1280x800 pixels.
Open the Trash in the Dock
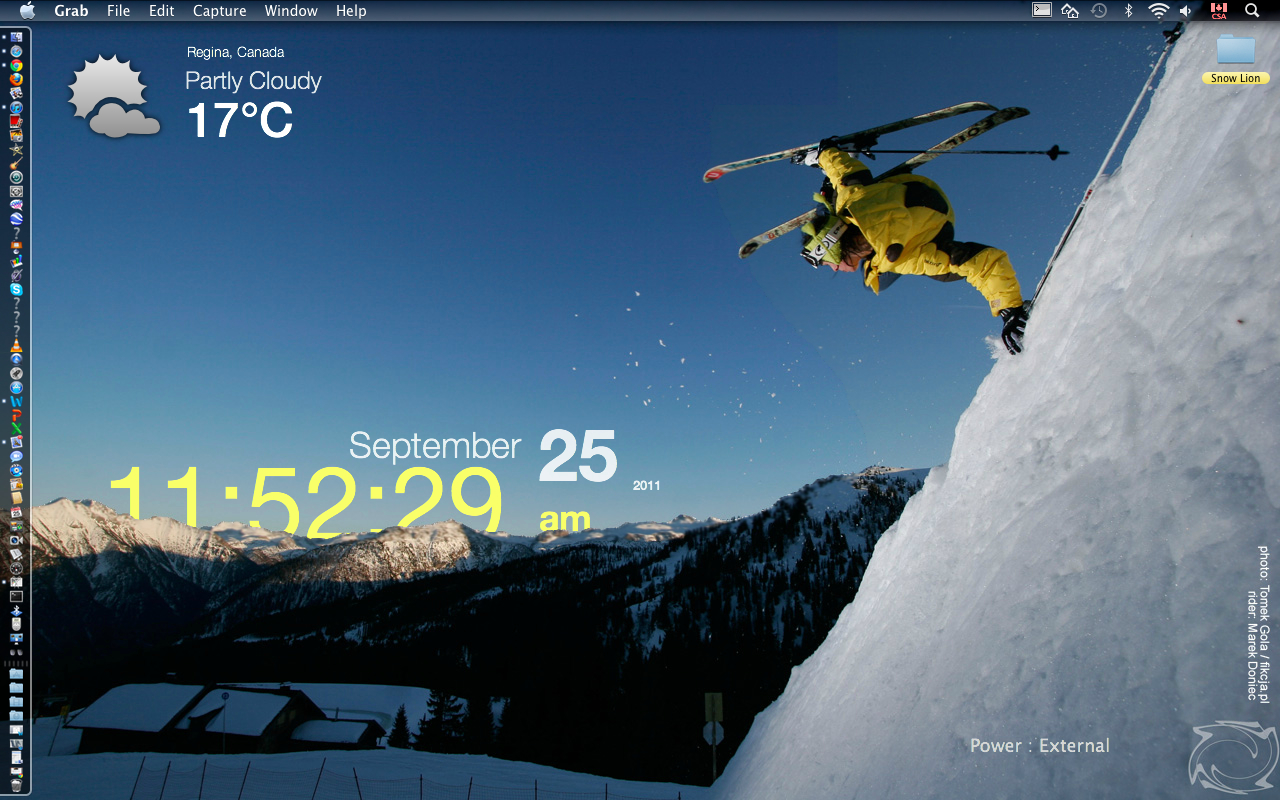point(16,786)
